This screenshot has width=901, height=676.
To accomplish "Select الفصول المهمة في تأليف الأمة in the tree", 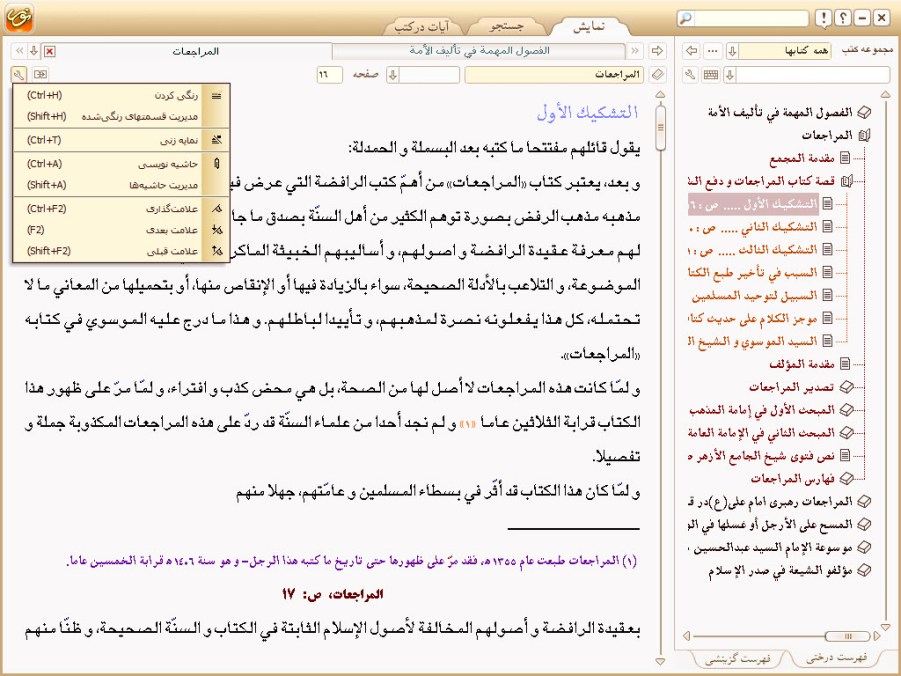I will tap(780, 113).
